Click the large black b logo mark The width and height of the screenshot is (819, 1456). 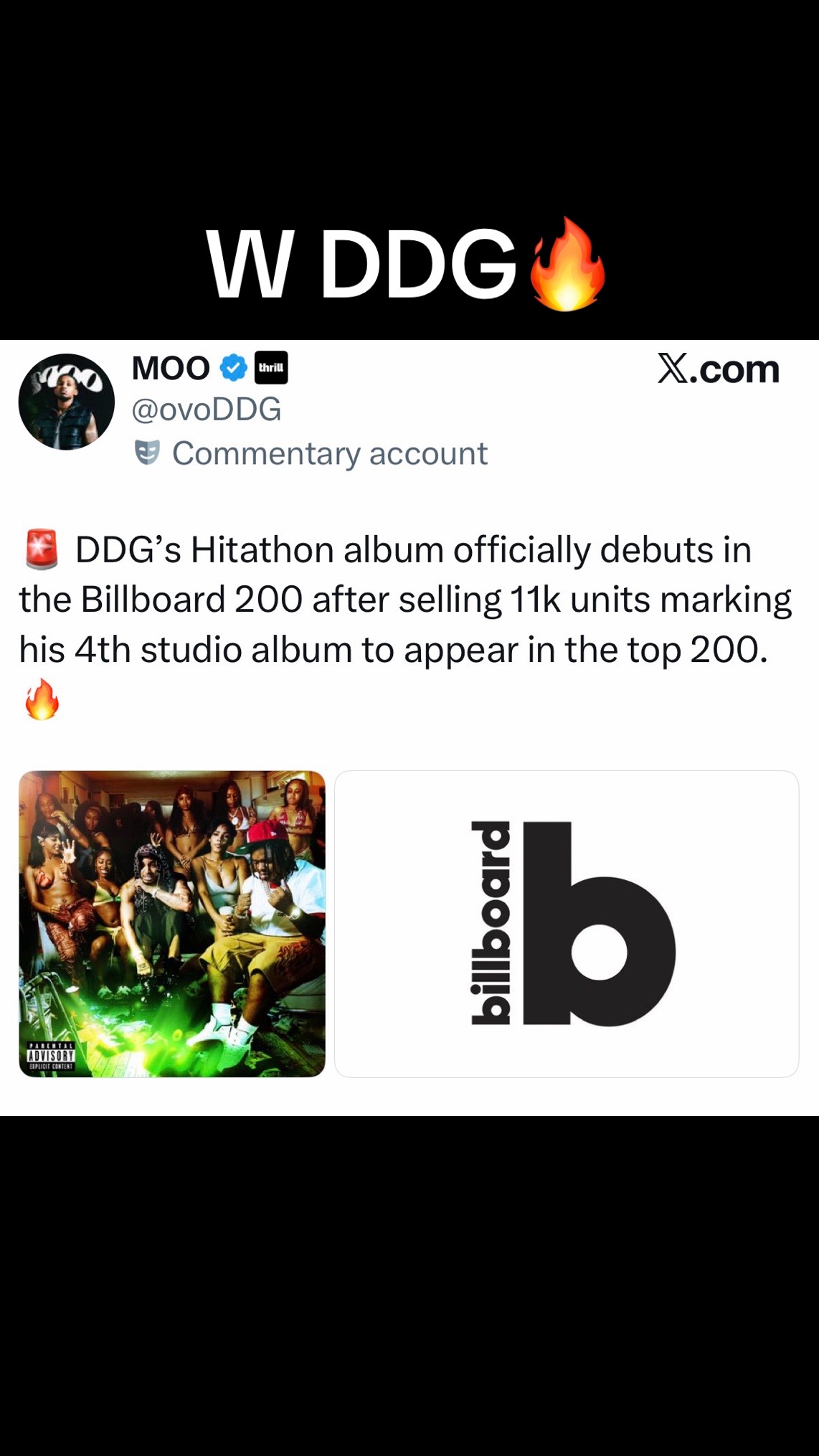tap(600, 924)
